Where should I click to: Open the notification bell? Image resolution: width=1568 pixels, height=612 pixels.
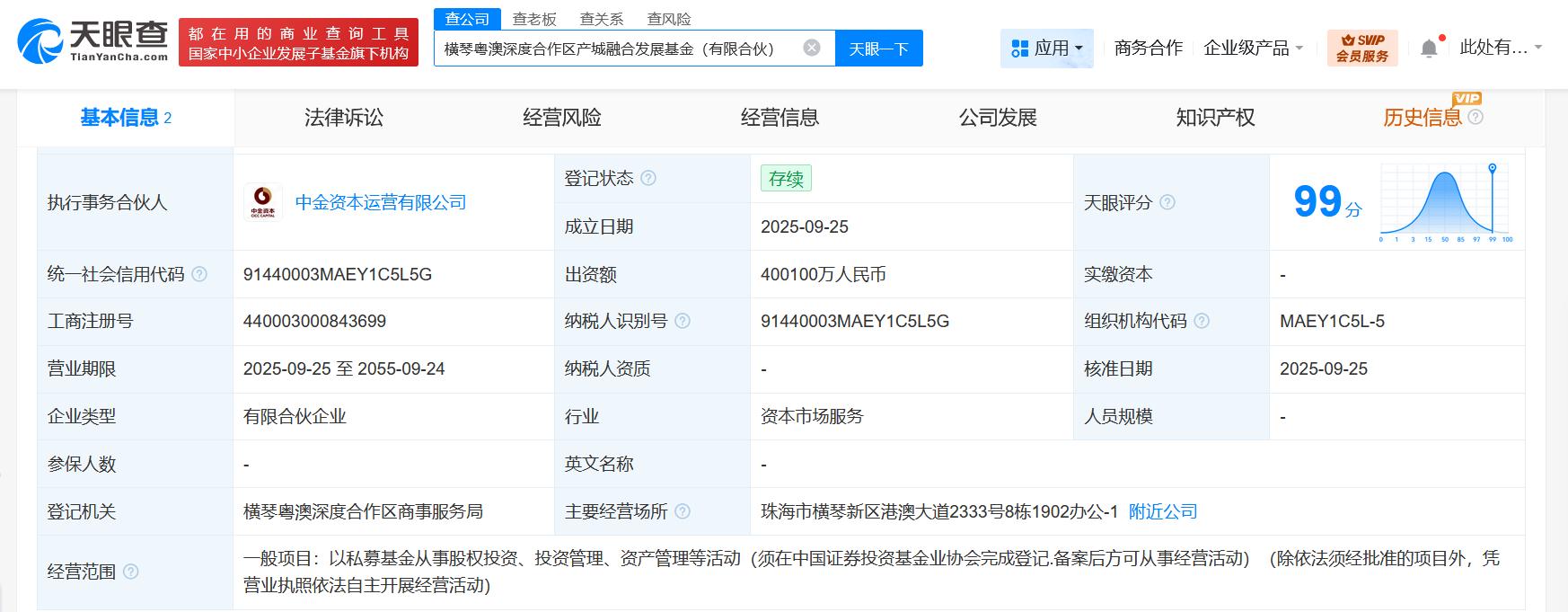1429,49
